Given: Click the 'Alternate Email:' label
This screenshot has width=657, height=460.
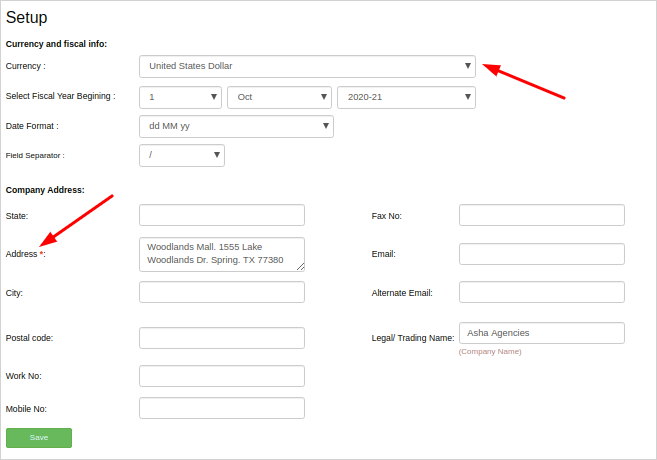Looking at the screenshot, I should click(402, 293).
